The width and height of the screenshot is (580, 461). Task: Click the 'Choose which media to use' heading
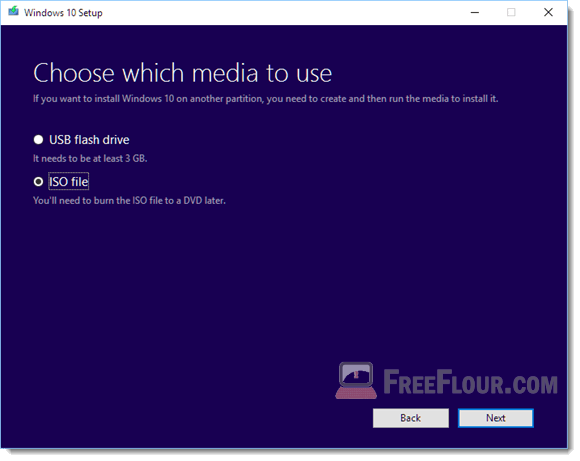[183, 73]
